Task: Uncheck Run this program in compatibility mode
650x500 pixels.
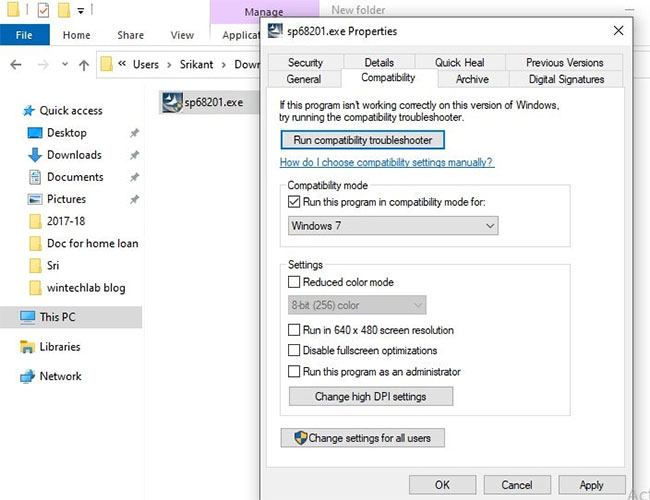Action: (294, 202)
